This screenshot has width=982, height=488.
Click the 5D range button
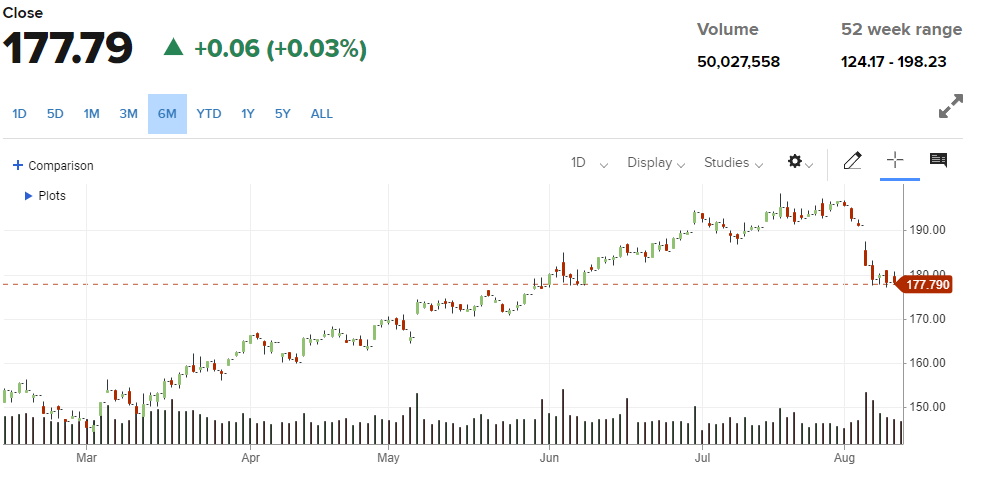(x=55, y=114)
